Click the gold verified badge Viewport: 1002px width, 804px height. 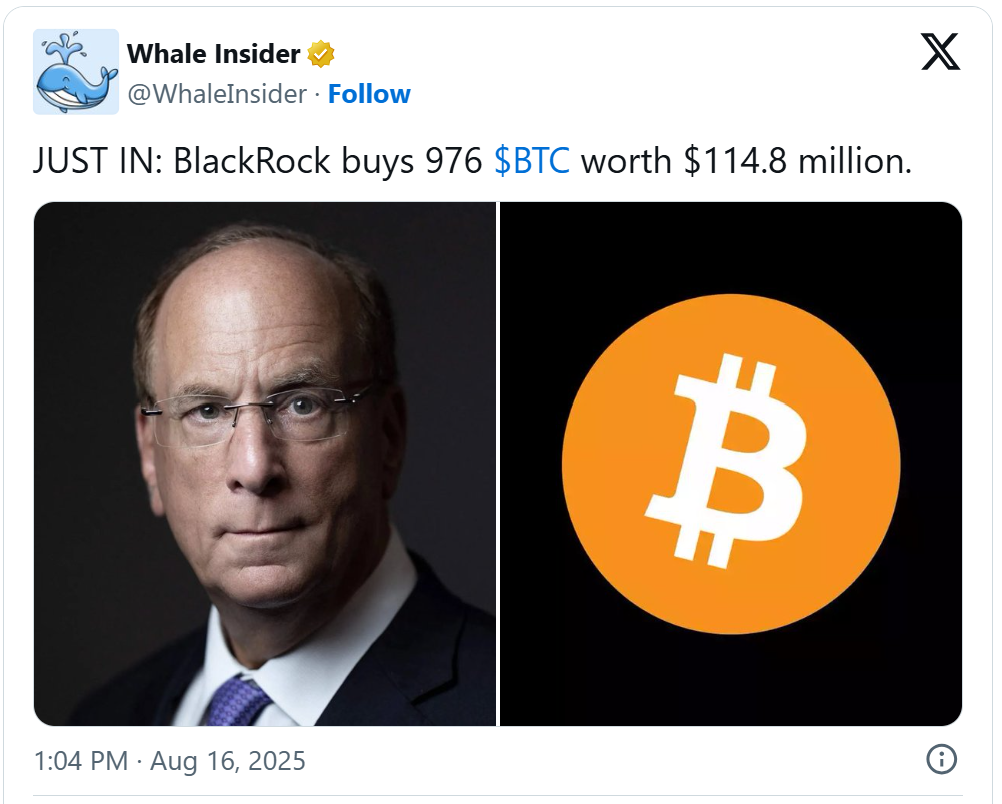click(321, 54)
